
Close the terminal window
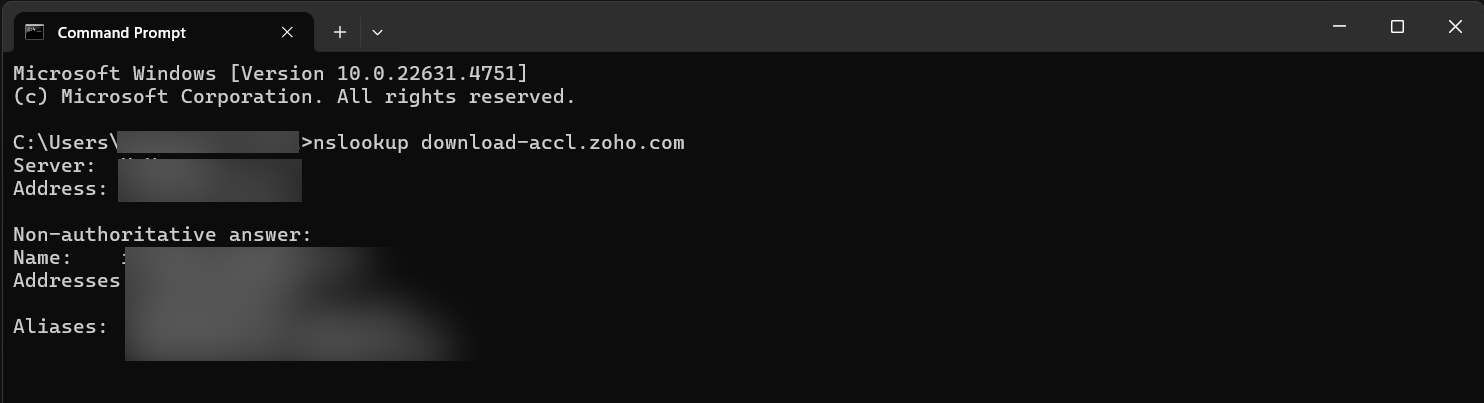[x=1455, y=27]
